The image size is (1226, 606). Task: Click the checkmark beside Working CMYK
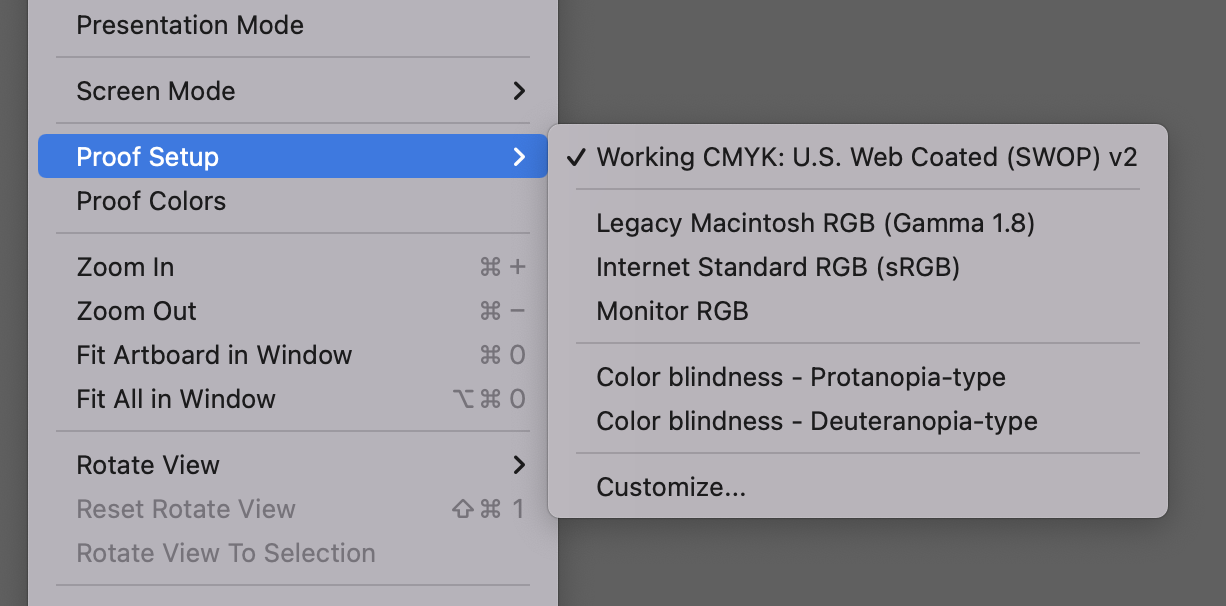click(576, 157)
